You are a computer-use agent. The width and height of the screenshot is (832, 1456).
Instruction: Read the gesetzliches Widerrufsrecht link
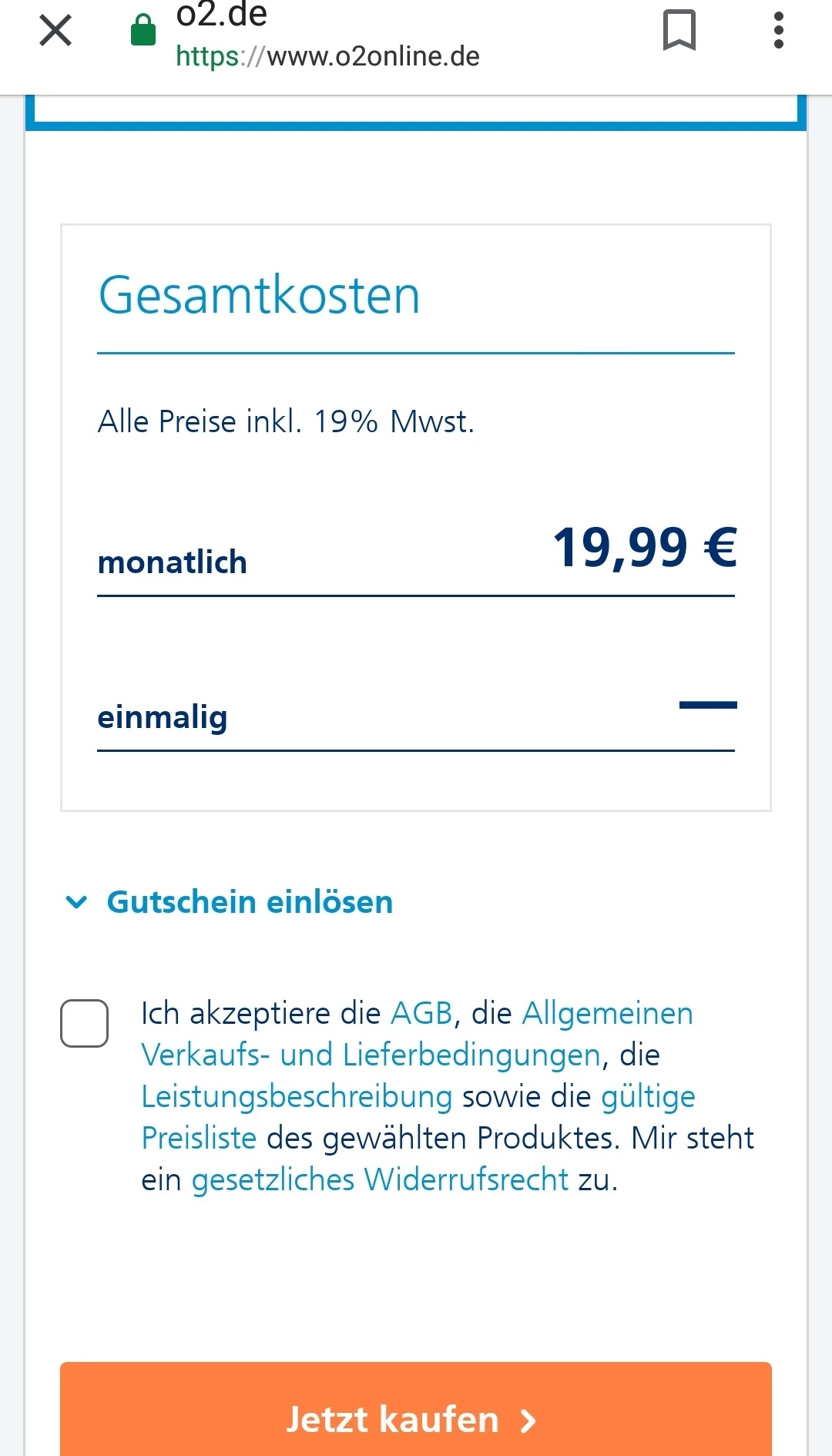[380, 1179]
